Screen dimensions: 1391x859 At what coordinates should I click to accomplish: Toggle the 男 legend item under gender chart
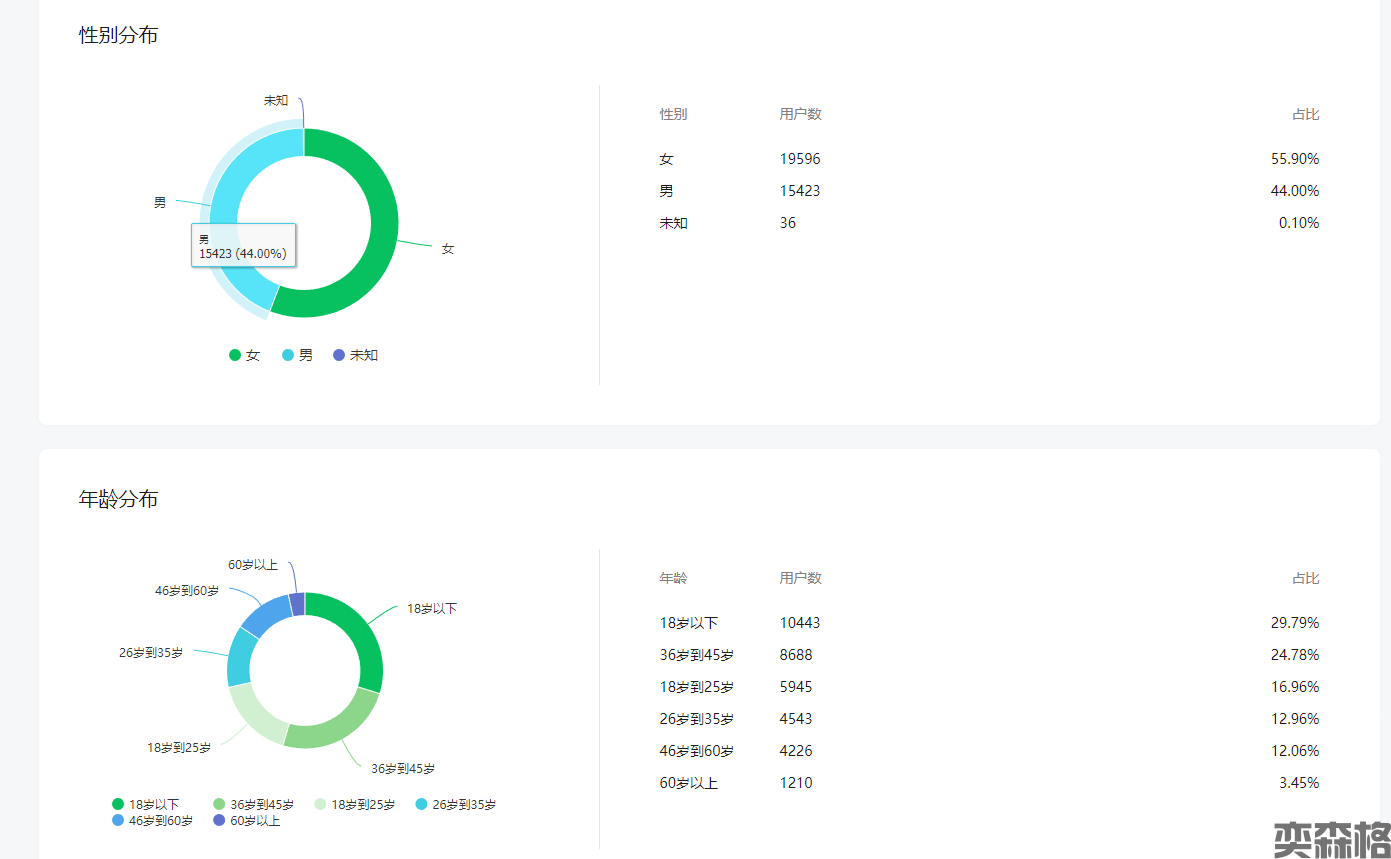point(297,355)
